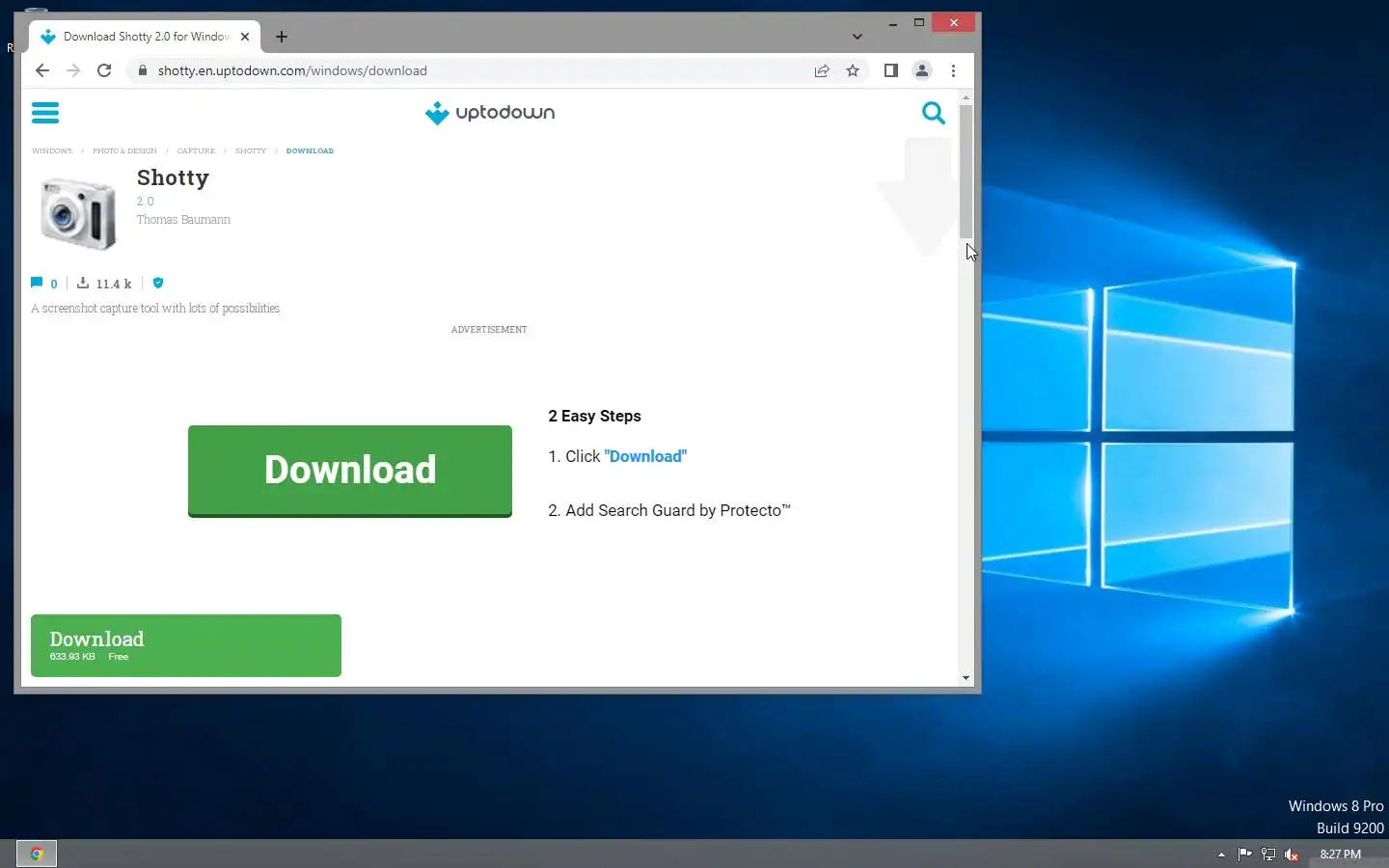Click the 8:27 PM taskbar clock

[1341, 854]
